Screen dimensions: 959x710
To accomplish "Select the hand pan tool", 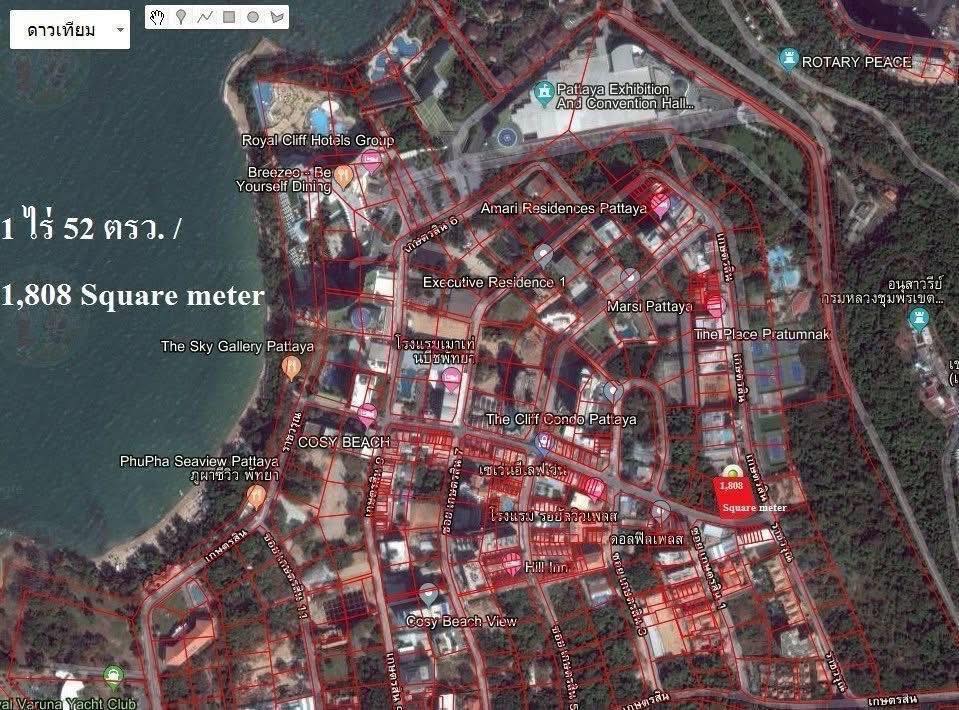I will 156,16.
